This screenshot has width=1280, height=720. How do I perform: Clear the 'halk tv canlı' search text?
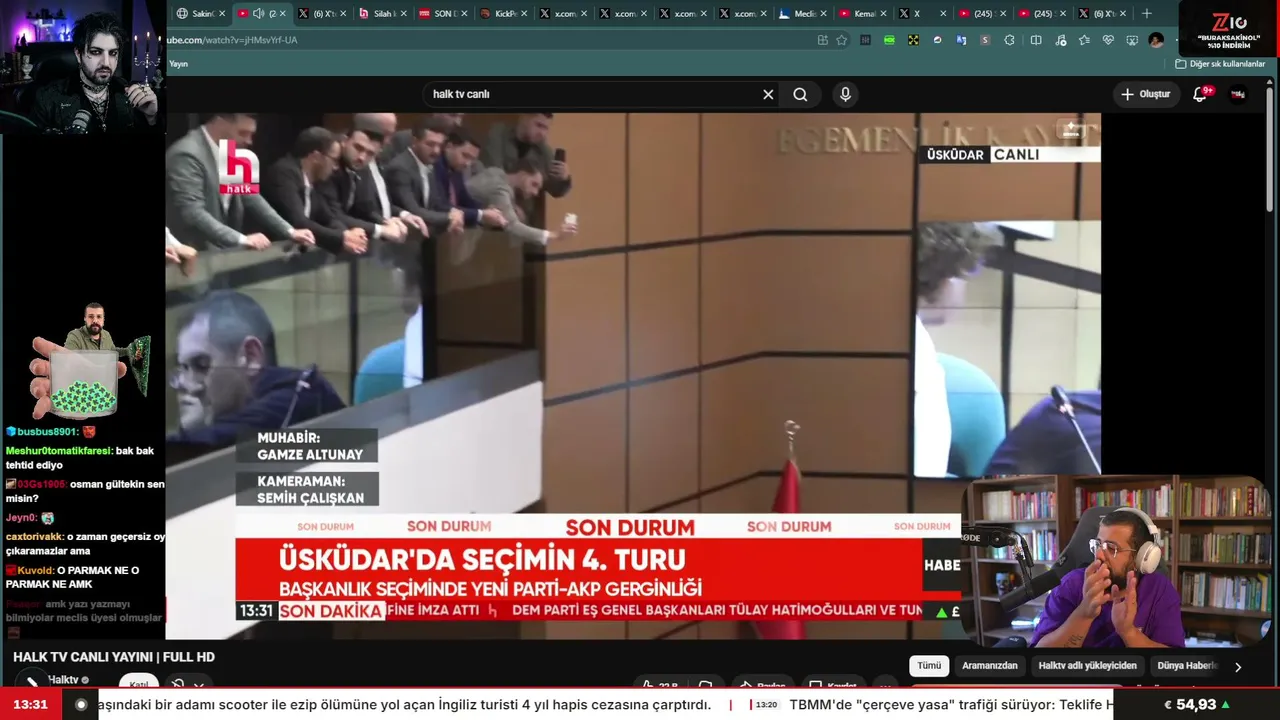768,94
